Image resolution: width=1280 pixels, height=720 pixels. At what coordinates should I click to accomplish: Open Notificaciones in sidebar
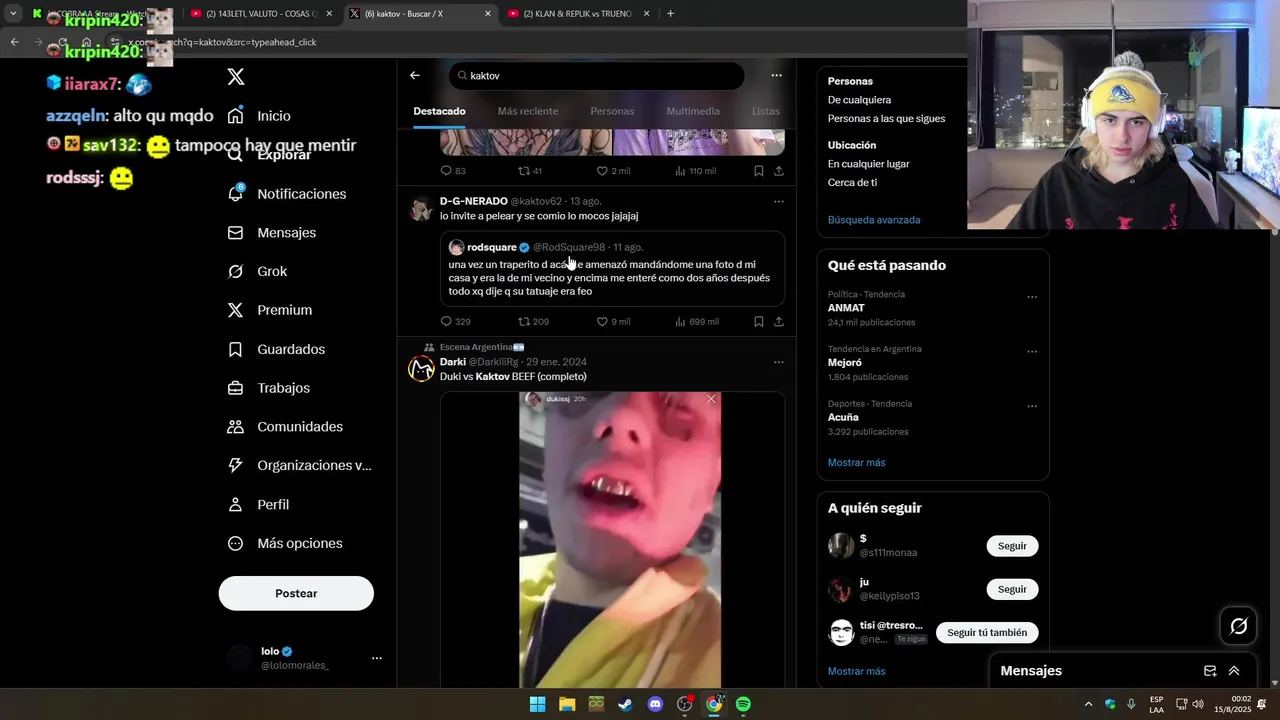coord(286,194)
